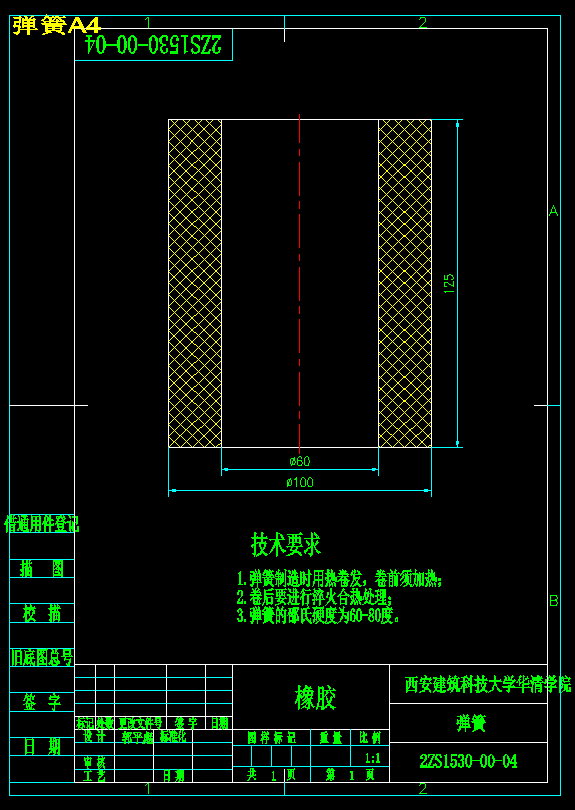Screen dimensions: 575x810
Task: Select the upside-down '2ZS1530-00-04' label at top
Action: click(x=153, y=44)
